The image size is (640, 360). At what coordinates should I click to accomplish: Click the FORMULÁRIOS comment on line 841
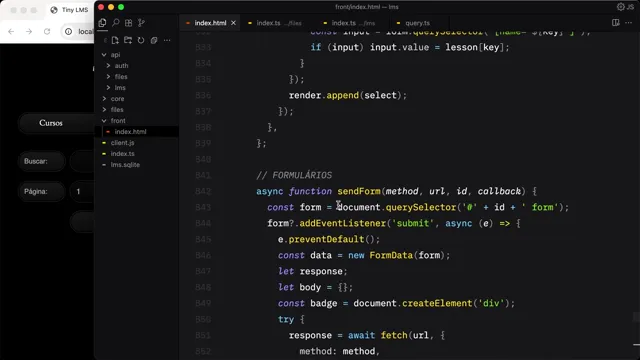pyautogui.click(x=294, y=175)
